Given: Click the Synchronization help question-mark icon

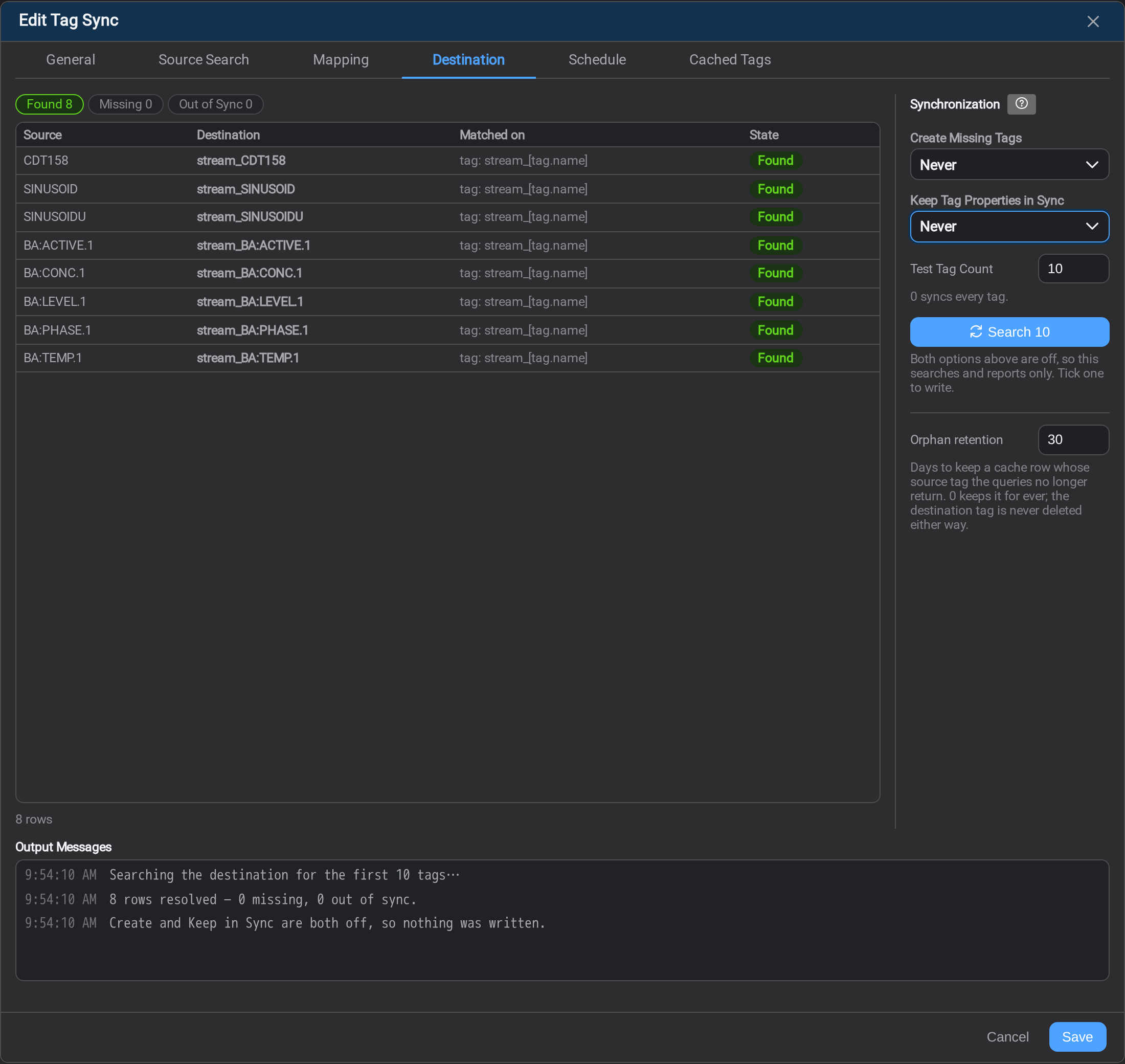Looking at the screenshot, I should point(1021,104).
